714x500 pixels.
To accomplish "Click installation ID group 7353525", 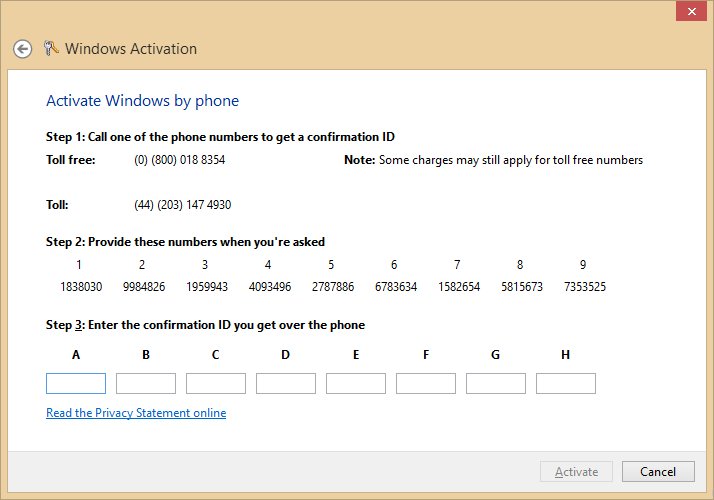I will [585, 287].
